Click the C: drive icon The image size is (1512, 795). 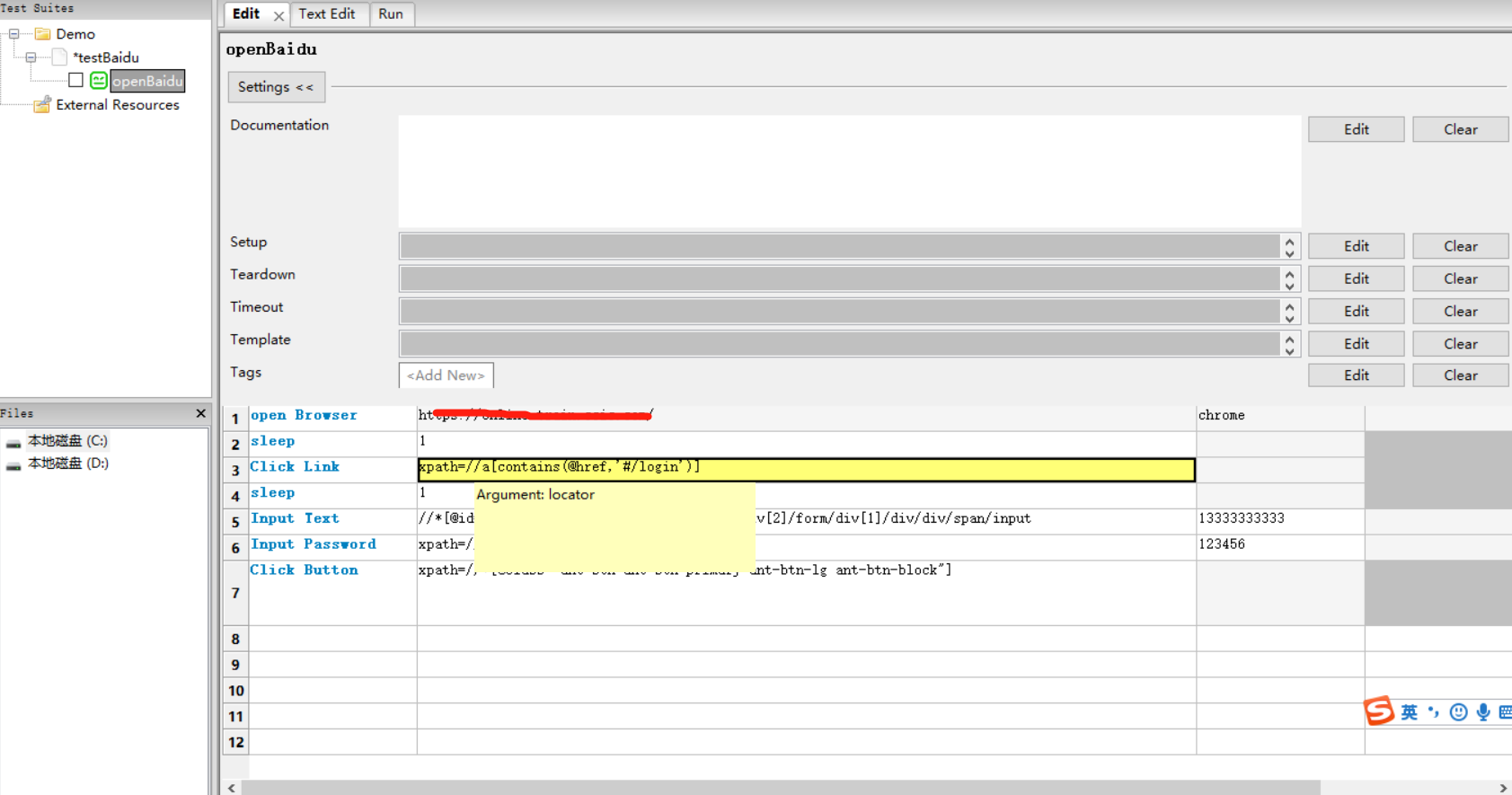pyautogui.click(x=13, y=442)
